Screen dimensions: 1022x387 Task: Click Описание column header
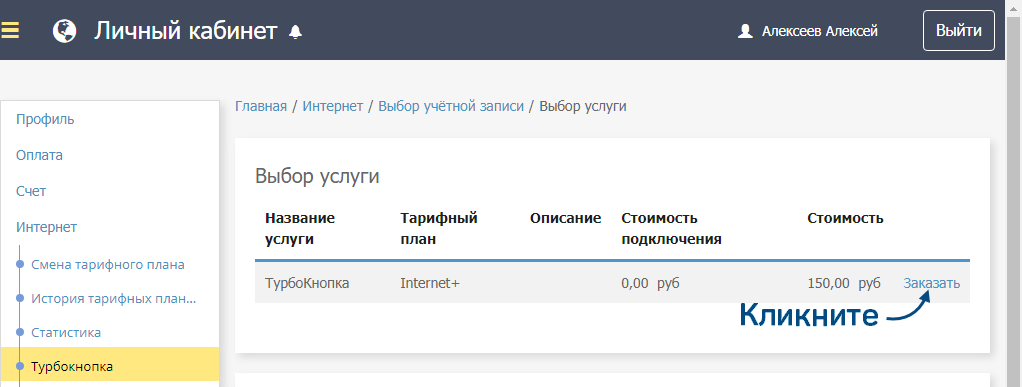565,218
